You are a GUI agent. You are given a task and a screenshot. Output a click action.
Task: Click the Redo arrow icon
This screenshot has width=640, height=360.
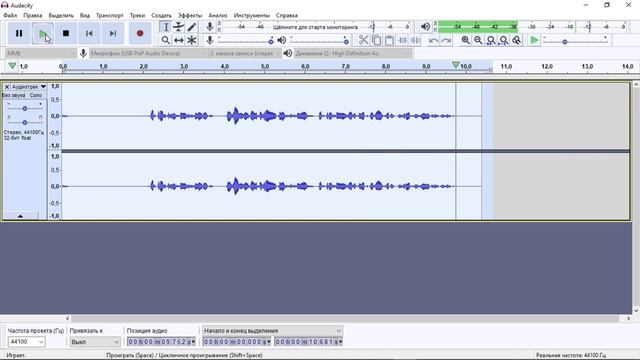[447, 40]
